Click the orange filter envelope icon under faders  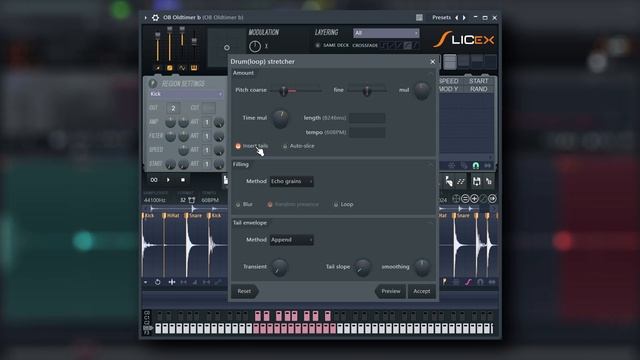pos(169,68)
